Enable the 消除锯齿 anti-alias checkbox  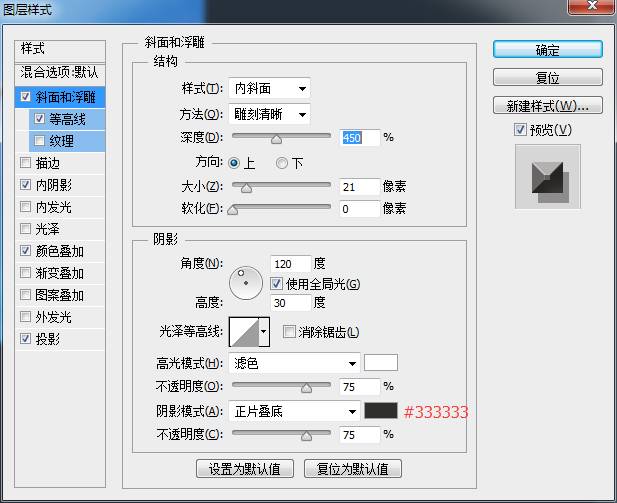289,332
